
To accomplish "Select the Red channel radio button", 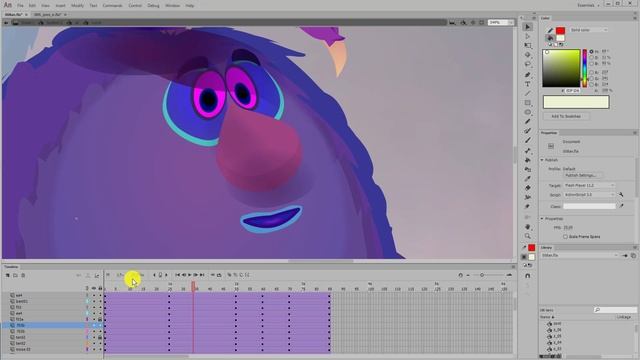I will pos(591,72).
